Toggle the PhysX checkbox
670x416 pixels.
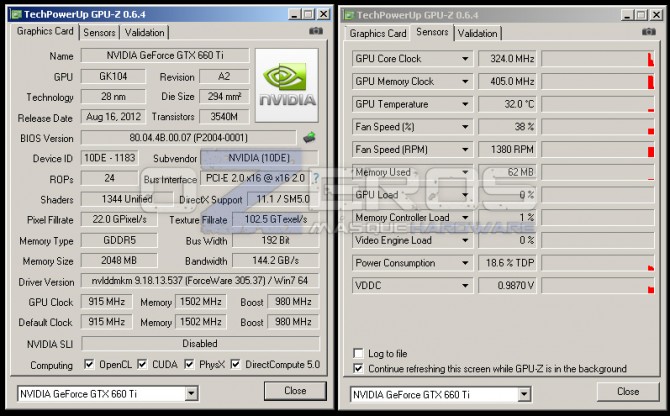coord(189,364)
